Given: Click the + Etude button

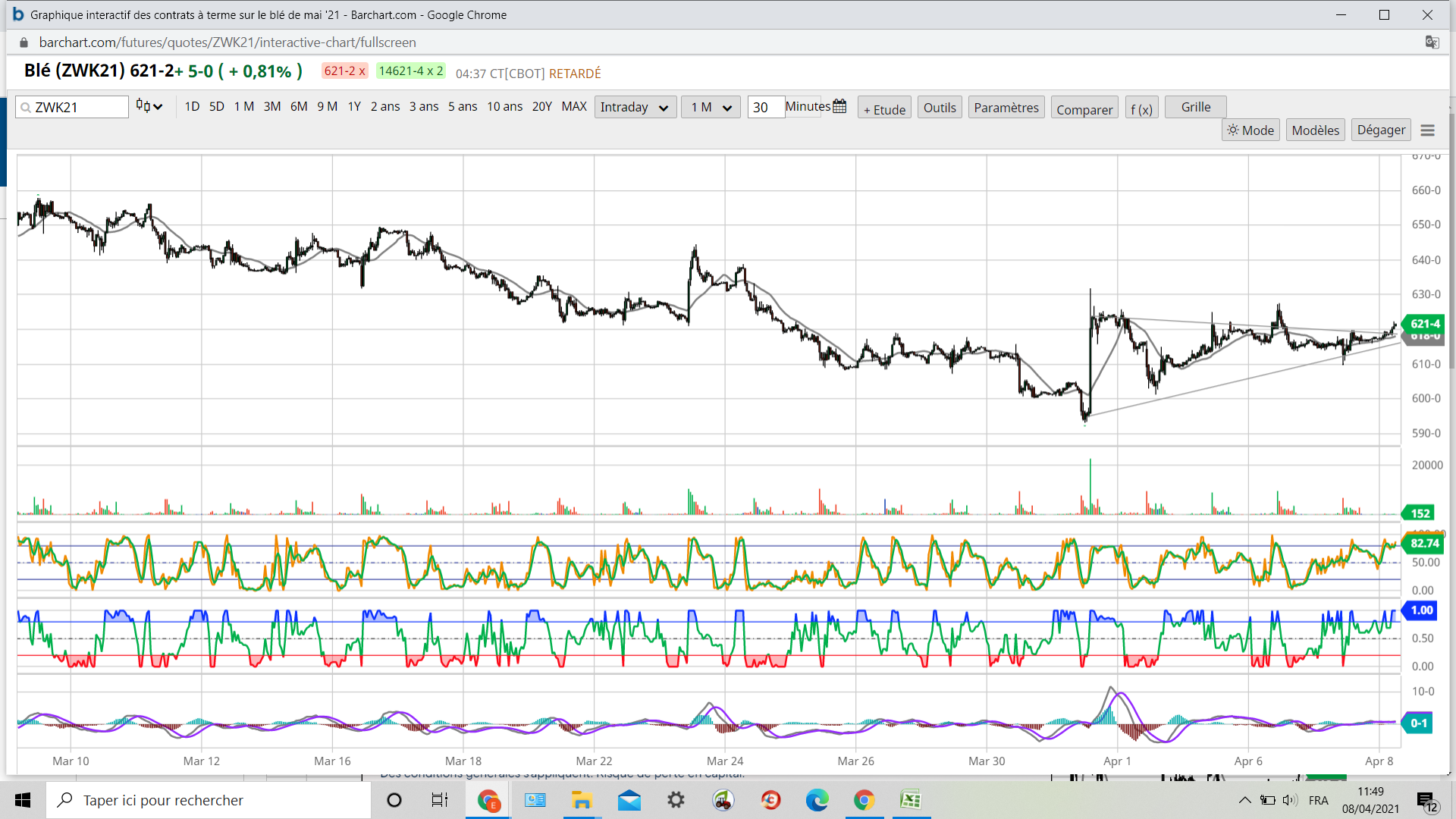Looking at the screenshot, I should pyautogui.click(x=884, y=109).
